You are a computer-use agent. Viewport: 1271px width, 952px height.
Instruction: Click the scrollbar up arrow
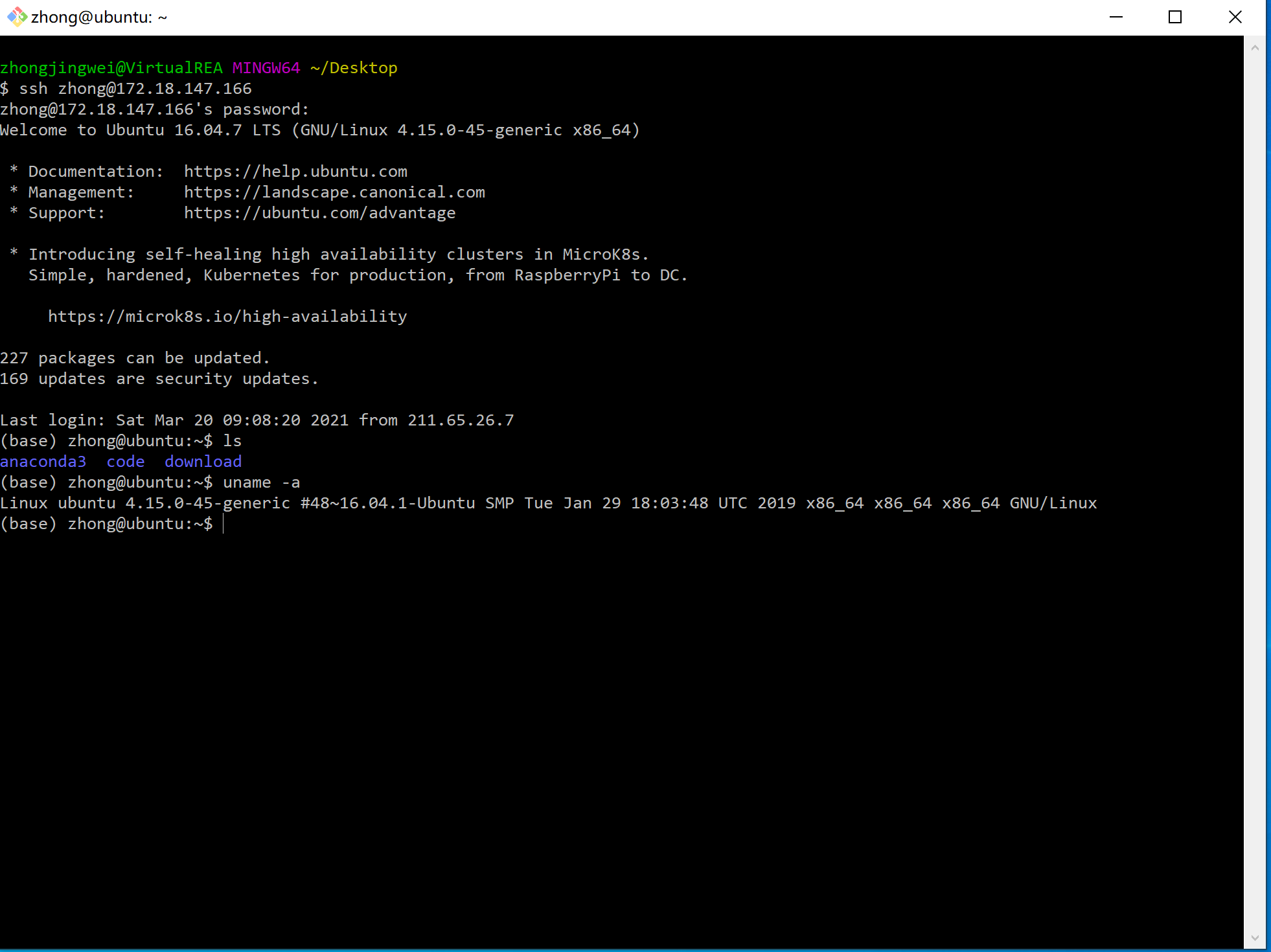1255,47
